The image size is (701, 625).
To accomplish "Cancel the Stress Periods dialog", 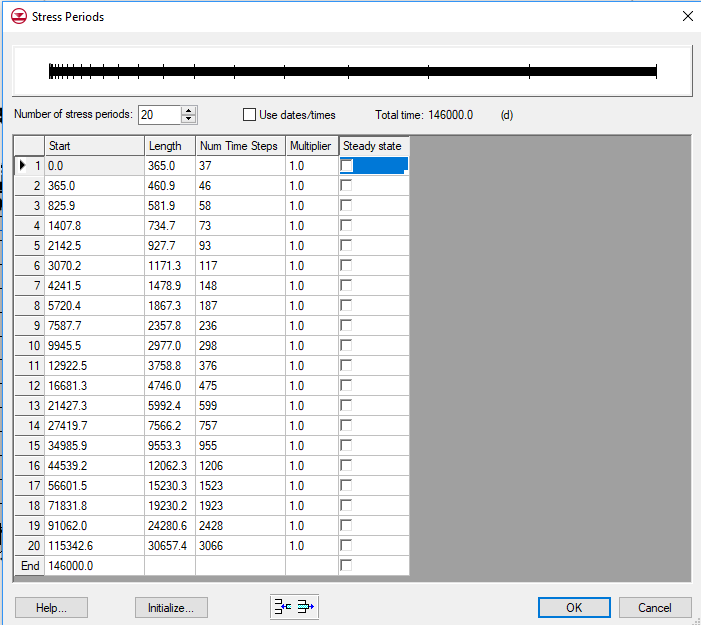I will (655, 608).
